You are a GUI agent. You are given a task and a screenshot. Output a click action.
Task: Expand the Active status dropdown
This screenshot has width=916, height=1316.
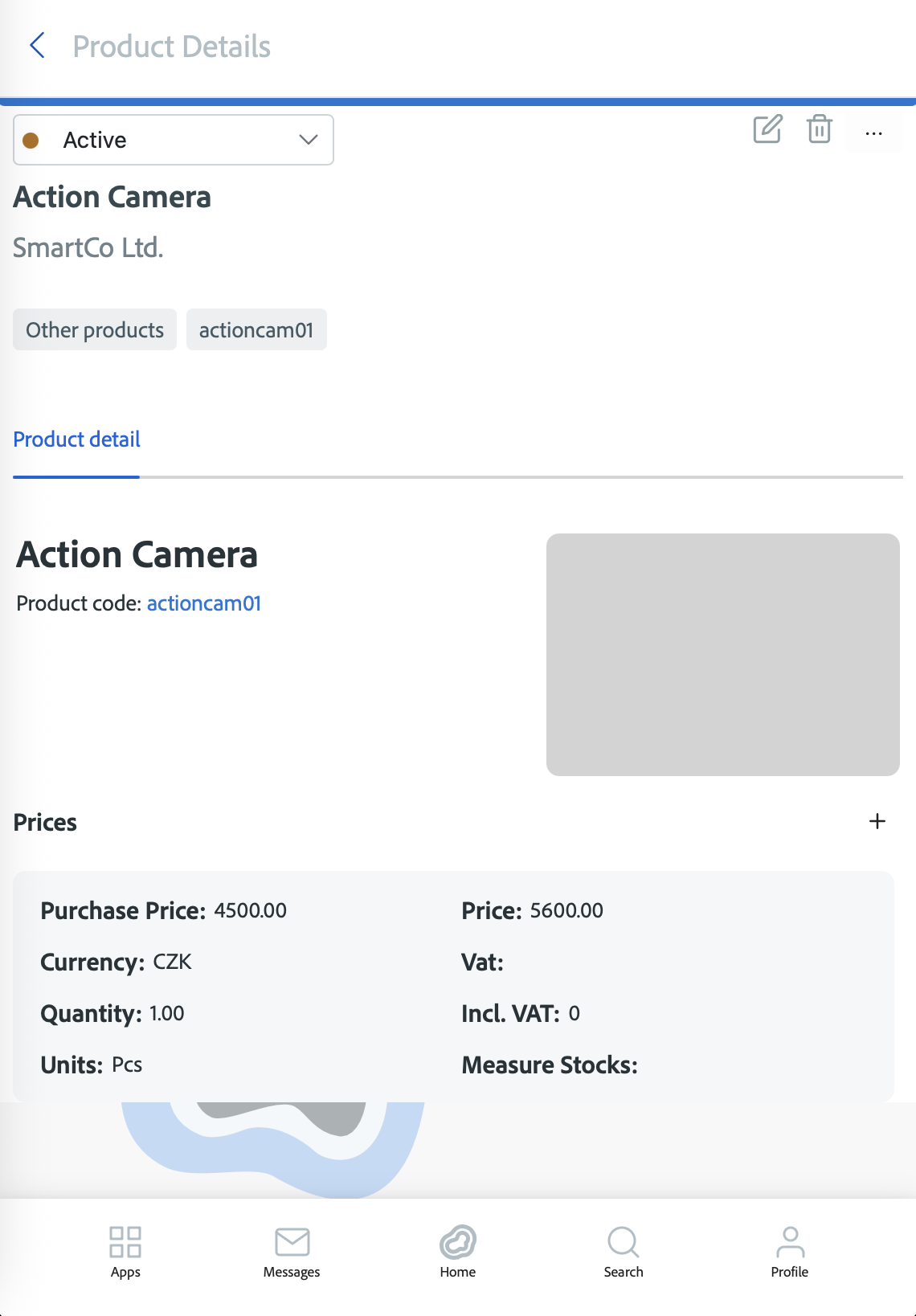pos(174,140)
